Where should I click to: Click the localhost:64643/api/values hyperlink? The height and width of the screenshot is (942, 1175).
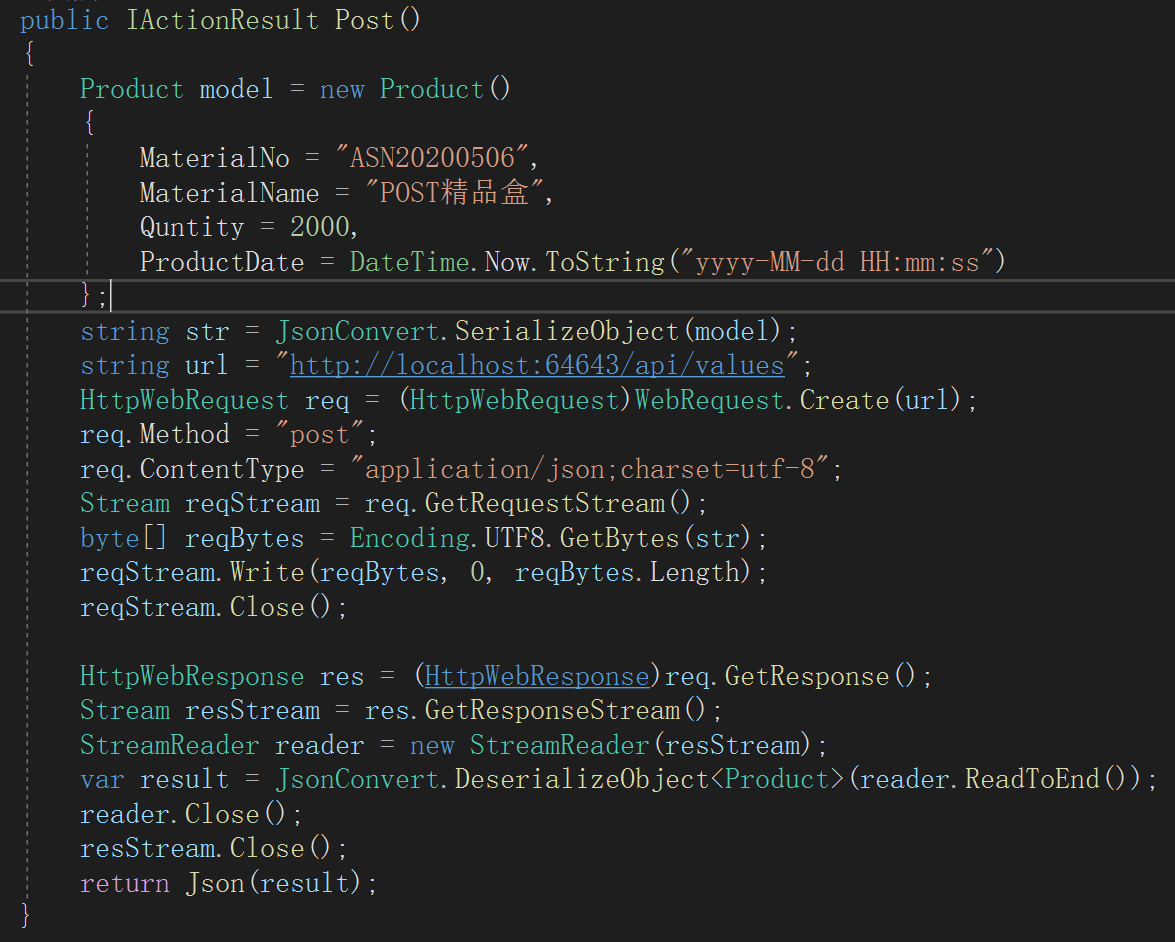pyautogui.click(x=539, y=365)
